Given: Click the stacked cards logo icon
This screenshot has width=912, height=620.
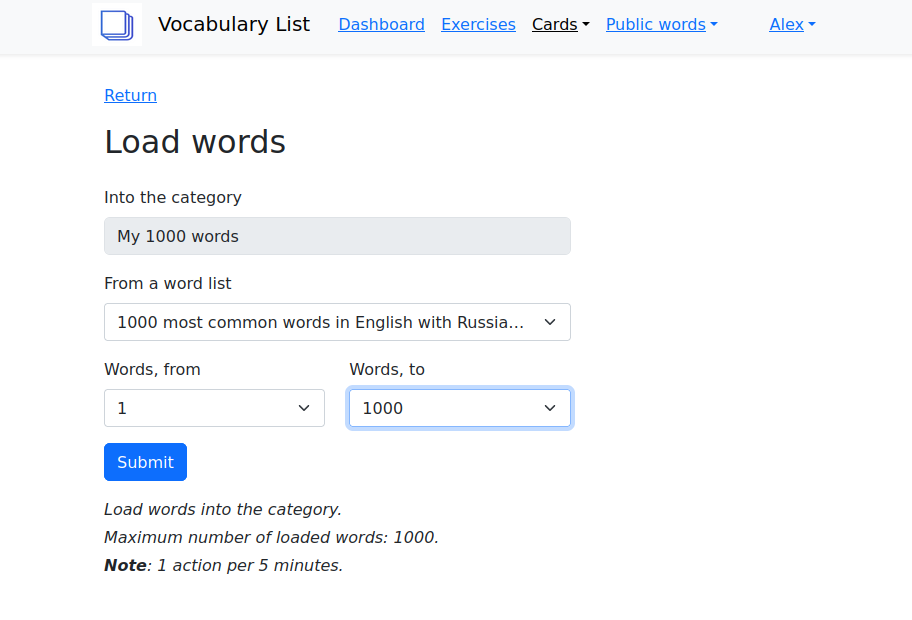Looking at the screenshot, I should point(117,25).
